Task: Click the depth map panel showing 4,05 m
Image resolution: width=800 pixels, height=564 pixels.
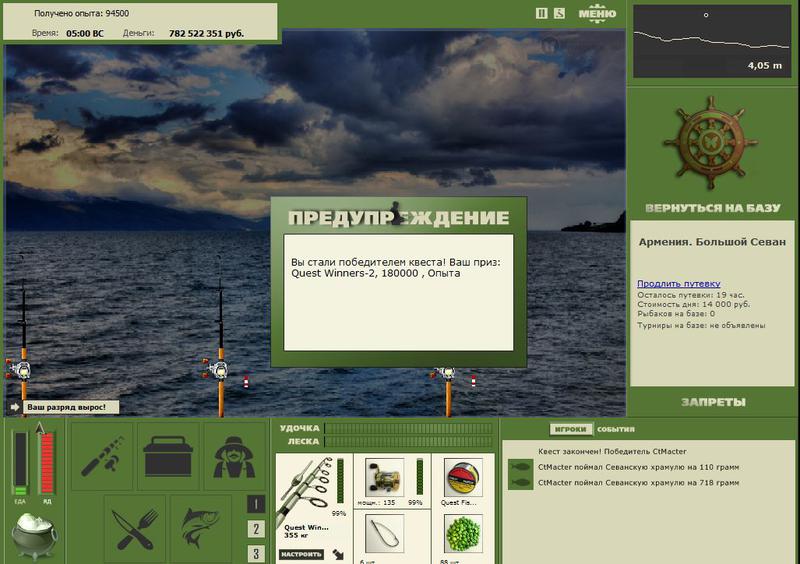Action: [712, 41]
